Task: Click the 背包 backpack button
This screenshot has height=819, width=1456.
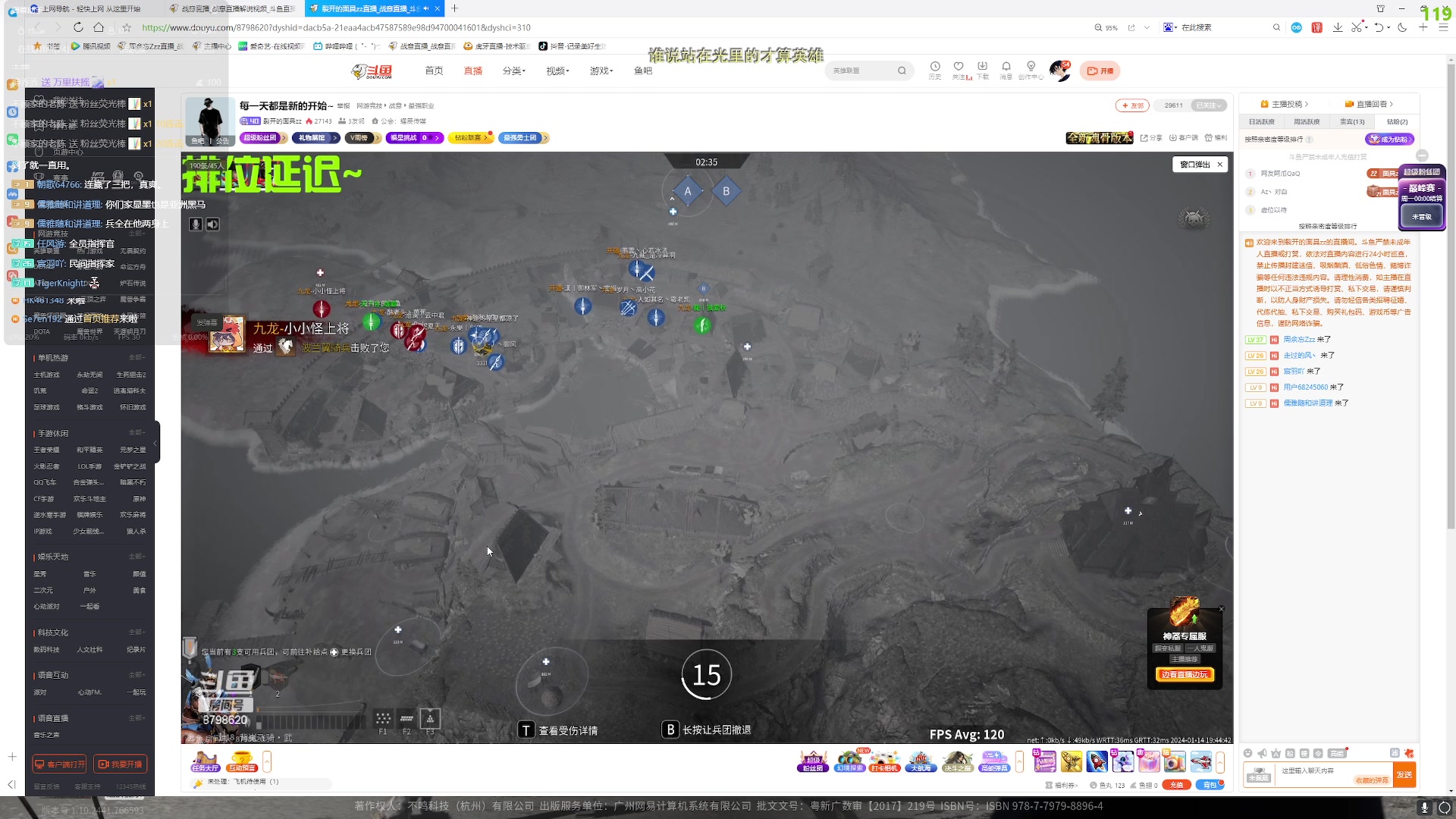Action: pos(1211,785)
